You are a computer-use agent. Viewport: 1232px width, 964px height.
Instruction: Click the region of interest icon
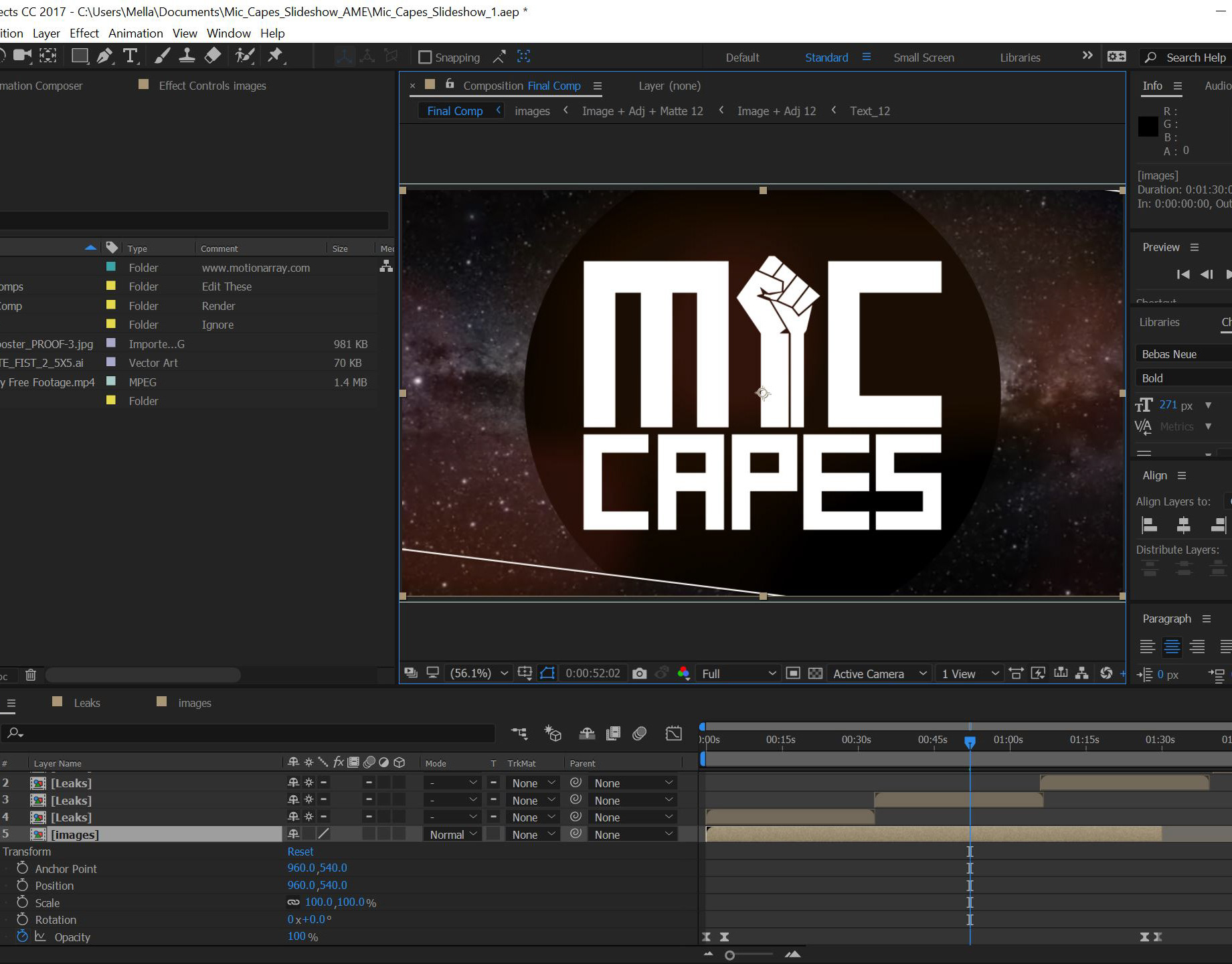[793, 673]
